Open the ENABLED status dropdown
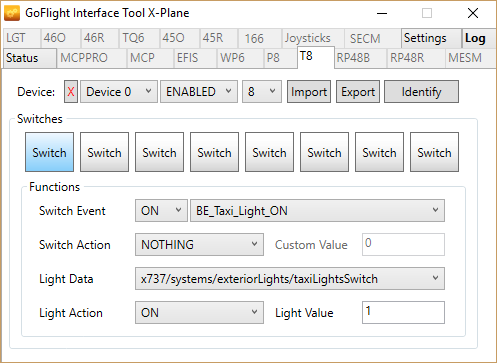 pos(199,91)
